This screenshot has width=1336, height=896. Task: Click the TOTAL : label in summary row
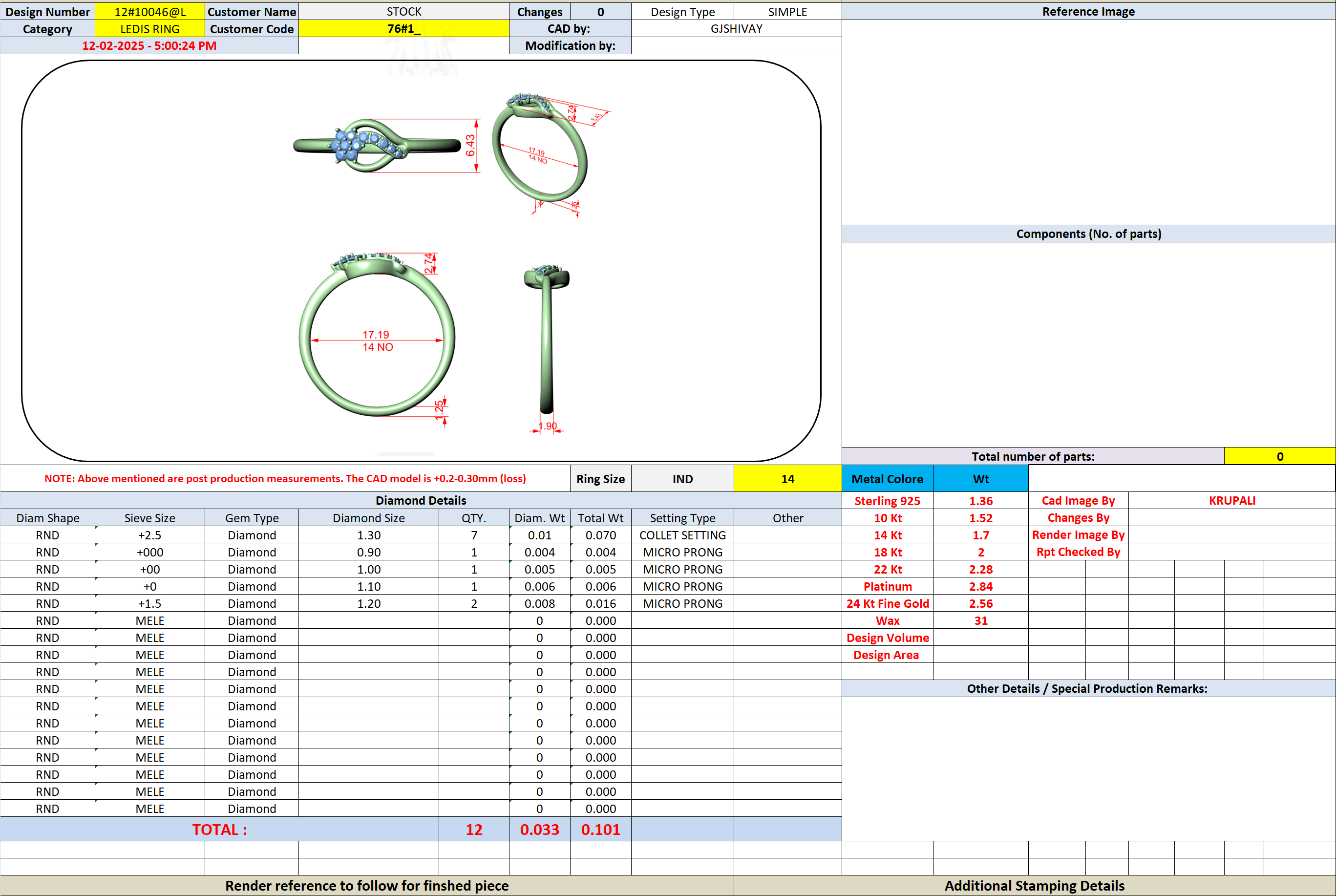[x=219, y=829]
